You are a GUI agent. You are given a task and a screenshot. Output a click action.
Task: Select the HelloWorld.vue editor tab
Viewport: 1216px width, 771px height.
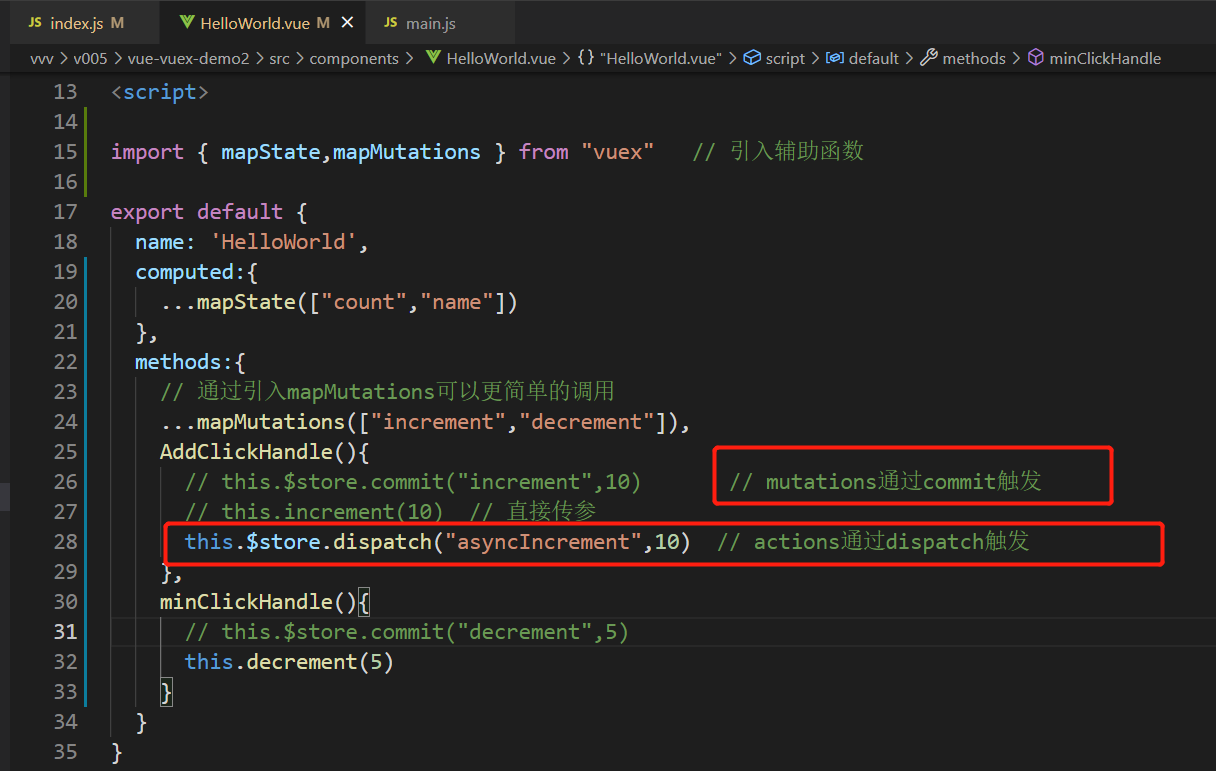tap(263, 22)
